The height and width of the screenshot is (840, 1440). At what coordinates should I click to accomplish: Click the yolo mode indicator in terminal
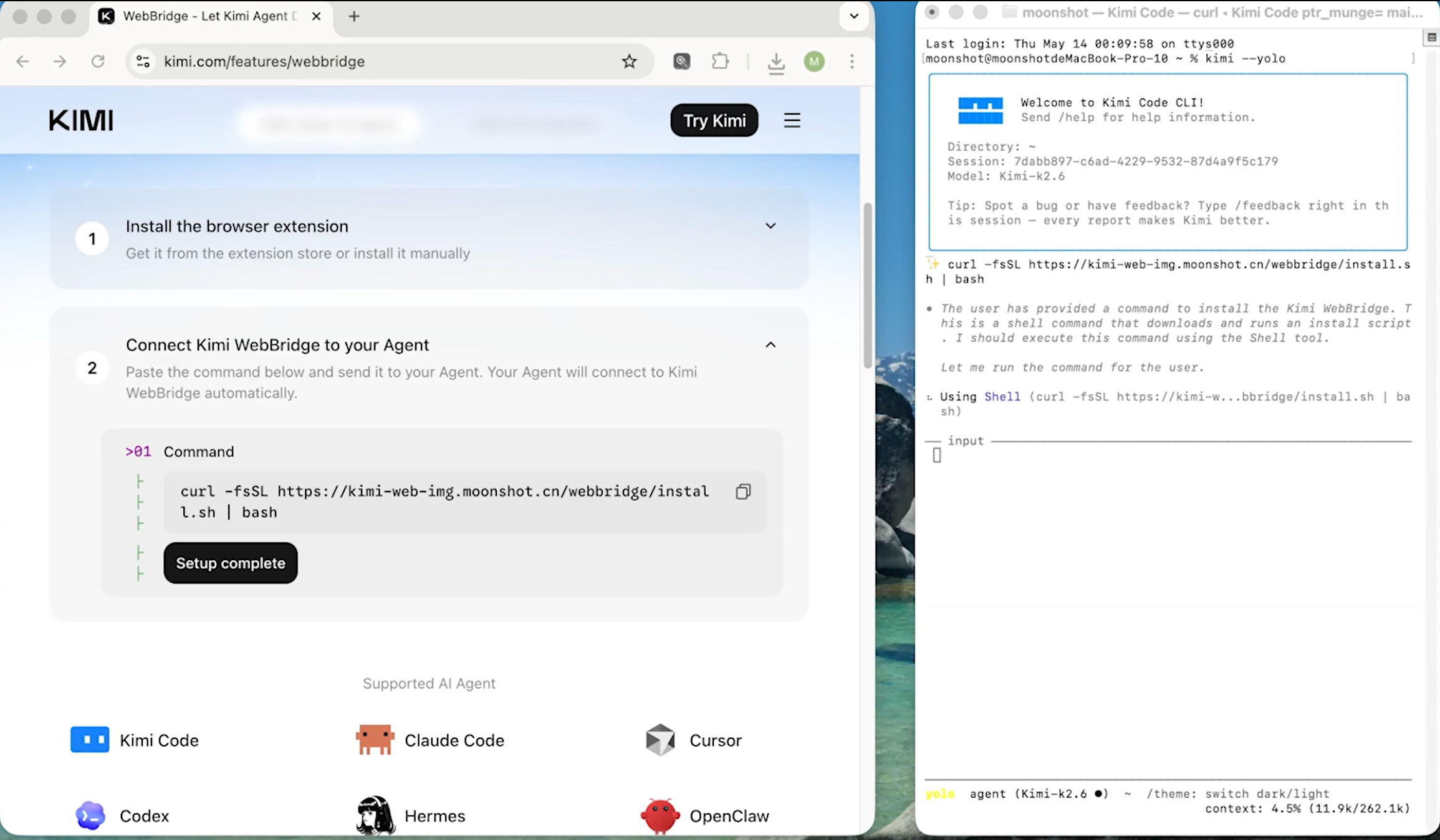940,794
